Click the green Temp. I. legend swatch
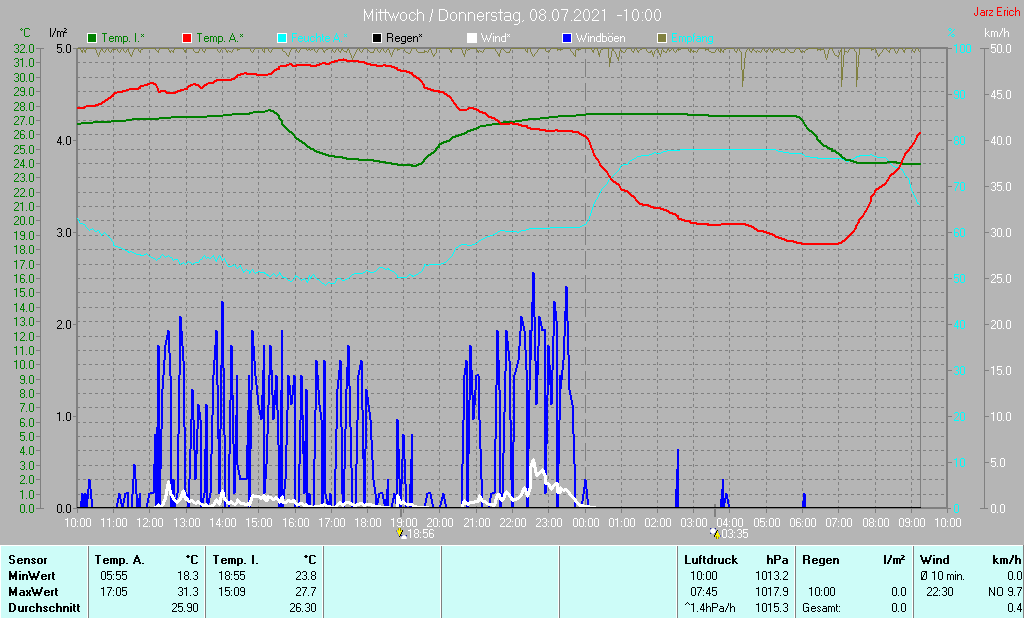Image resolution: width=1024 pixels, height=618 pixels. pyautogui.click(x=92, y=39)
